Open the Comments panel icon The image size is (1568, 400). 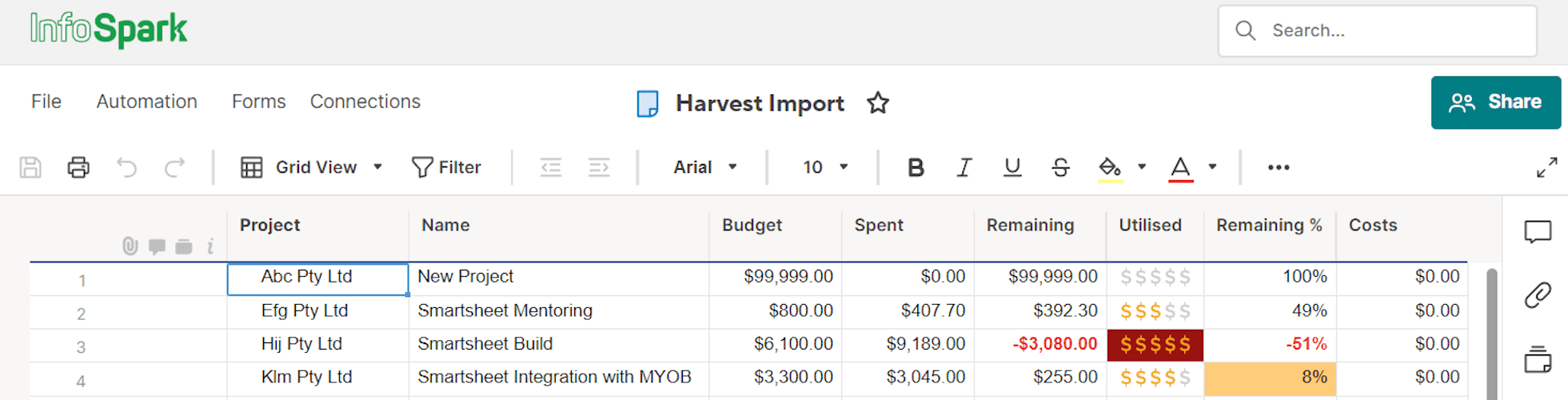[1537, 232]
